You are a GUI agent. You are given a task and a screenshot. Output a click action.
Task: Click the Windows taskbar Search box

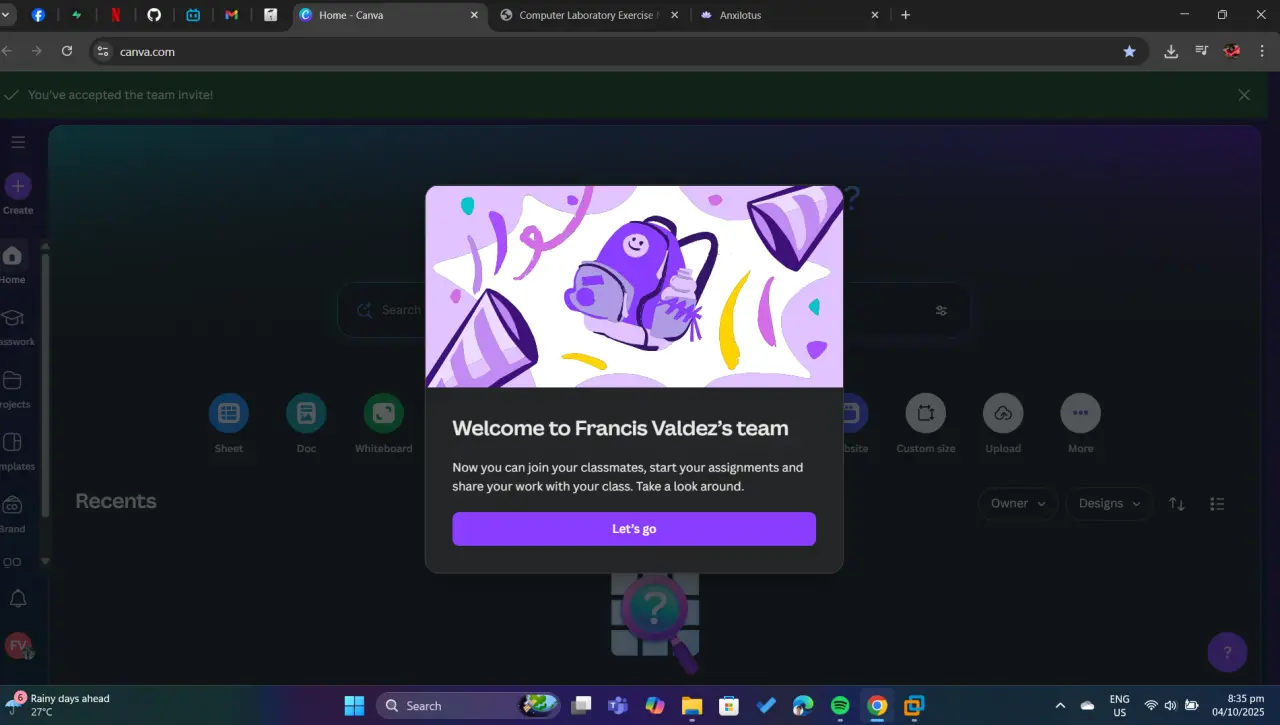(x=466, y=705)
